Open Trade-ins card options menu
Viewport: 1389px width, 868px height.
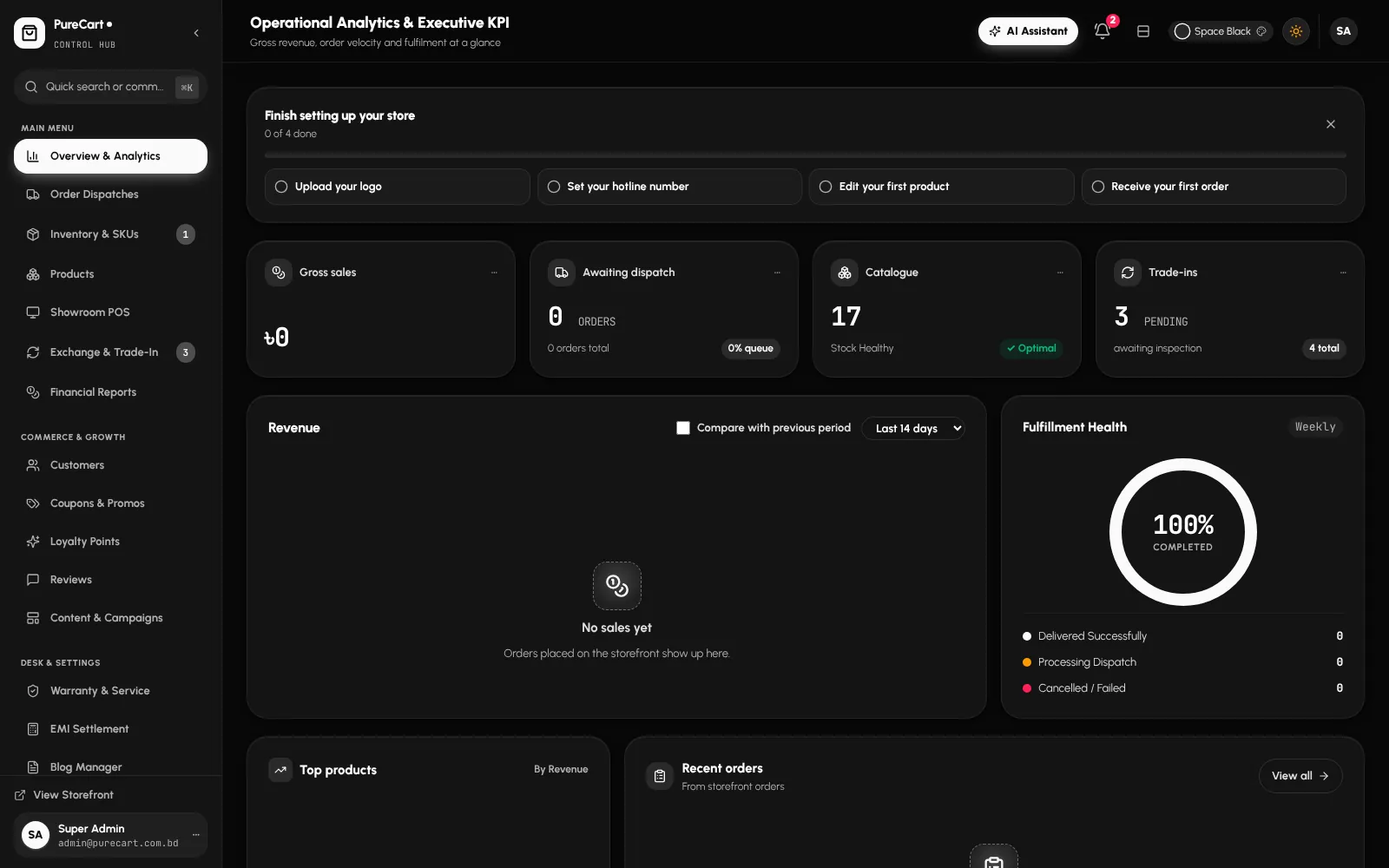1343,273
